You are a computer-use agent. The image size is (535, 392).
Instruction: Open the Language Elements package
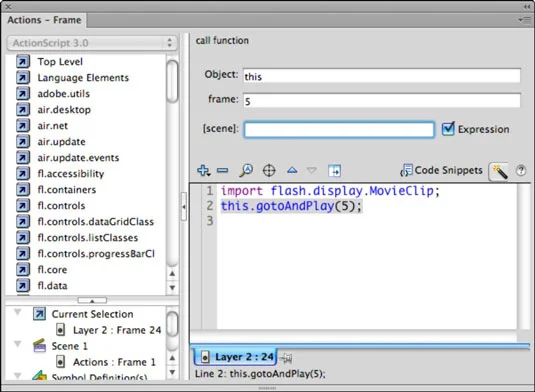[x=83, y=77]
